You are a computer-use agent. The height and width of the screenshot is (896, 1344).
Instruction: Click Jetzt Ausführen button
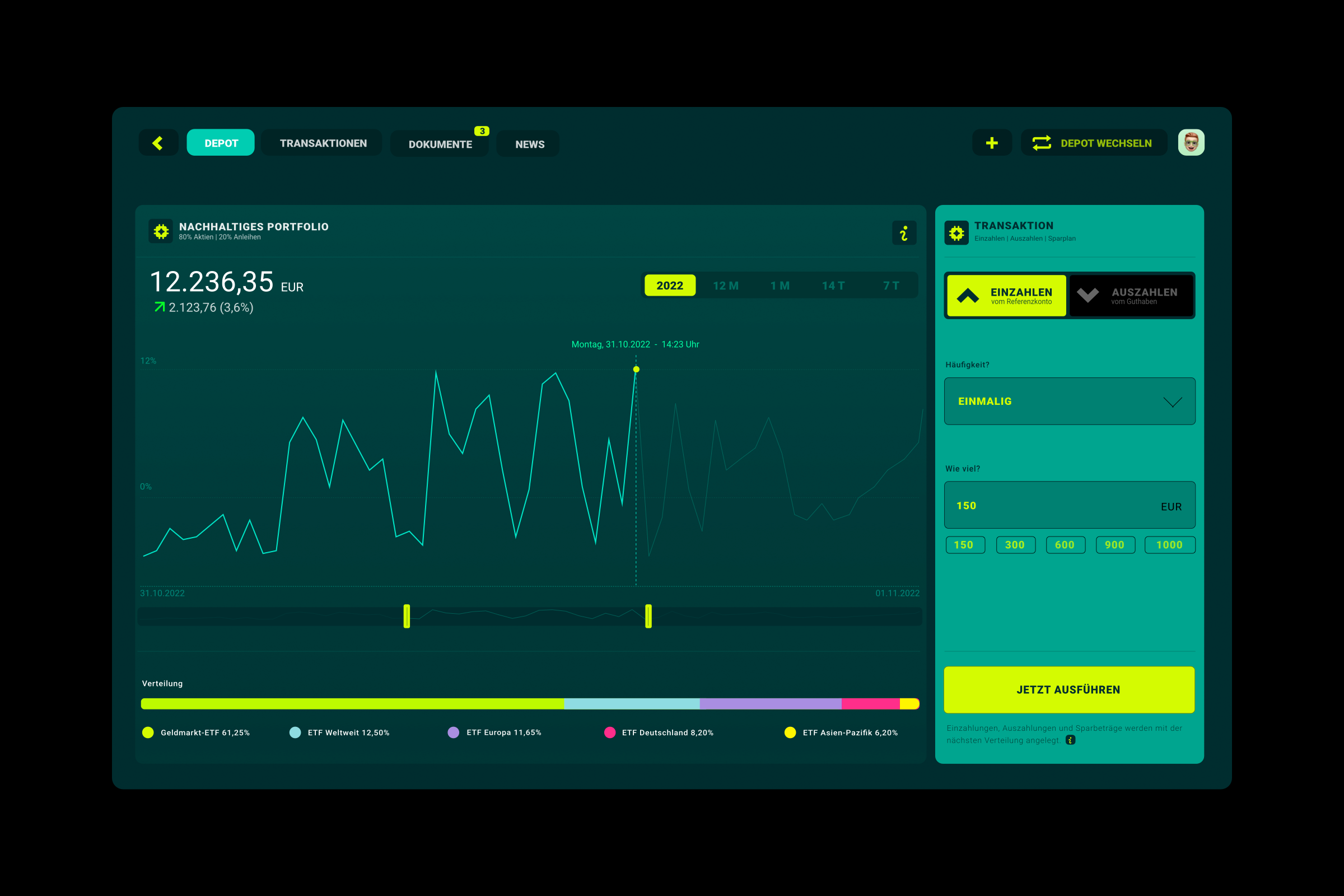pos(1068,690)
